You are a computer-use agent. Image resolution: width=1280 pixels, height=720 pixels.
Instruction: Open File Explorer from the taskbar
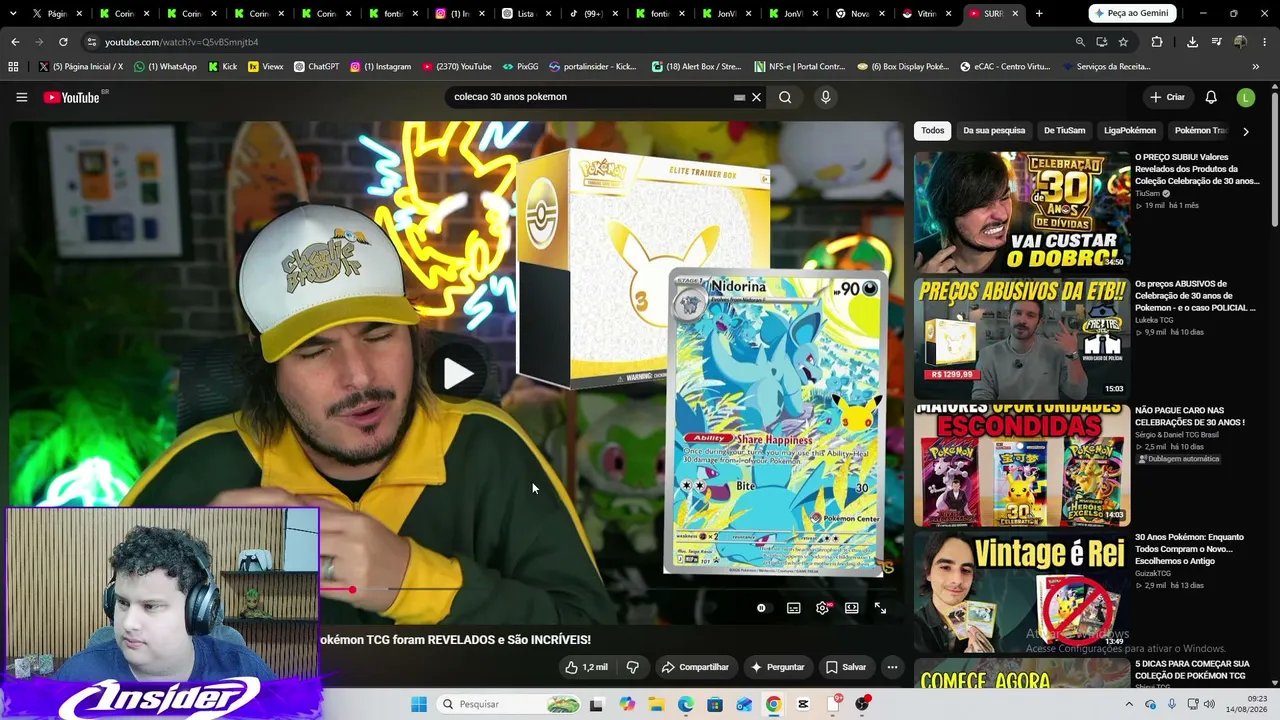tap(656, 704)
